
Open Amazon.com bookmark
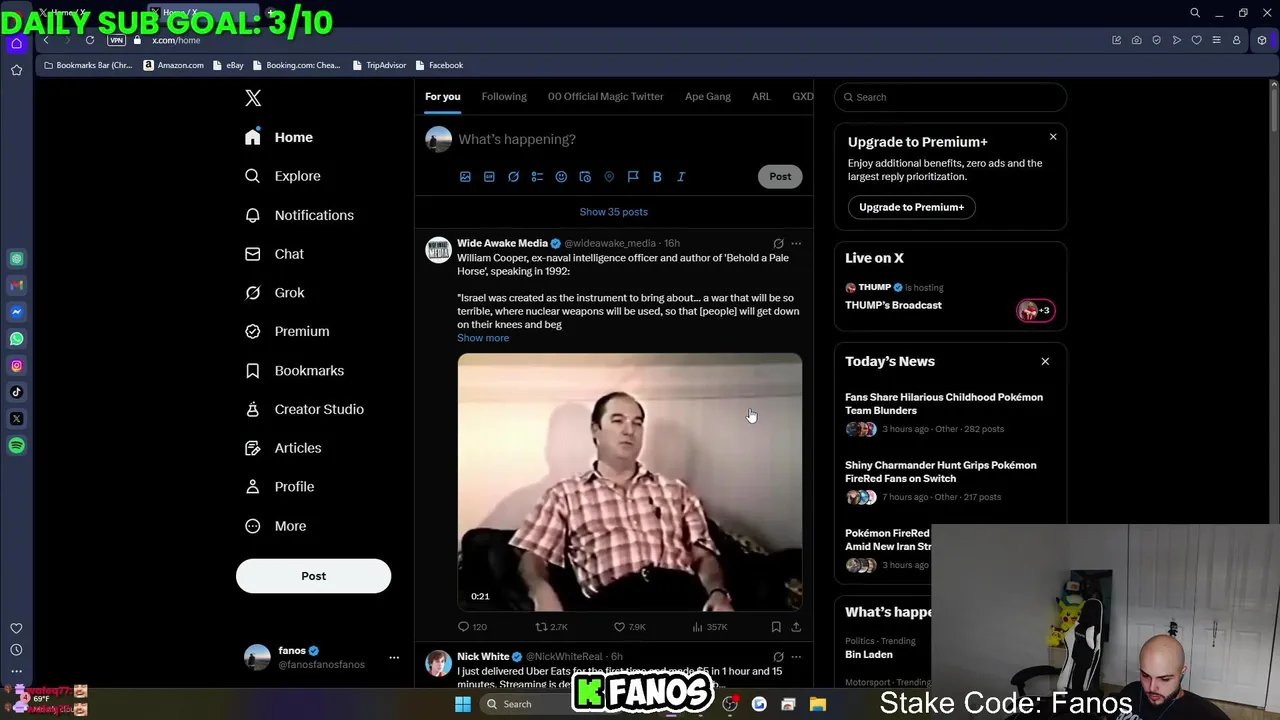click(x=174, y=65)
